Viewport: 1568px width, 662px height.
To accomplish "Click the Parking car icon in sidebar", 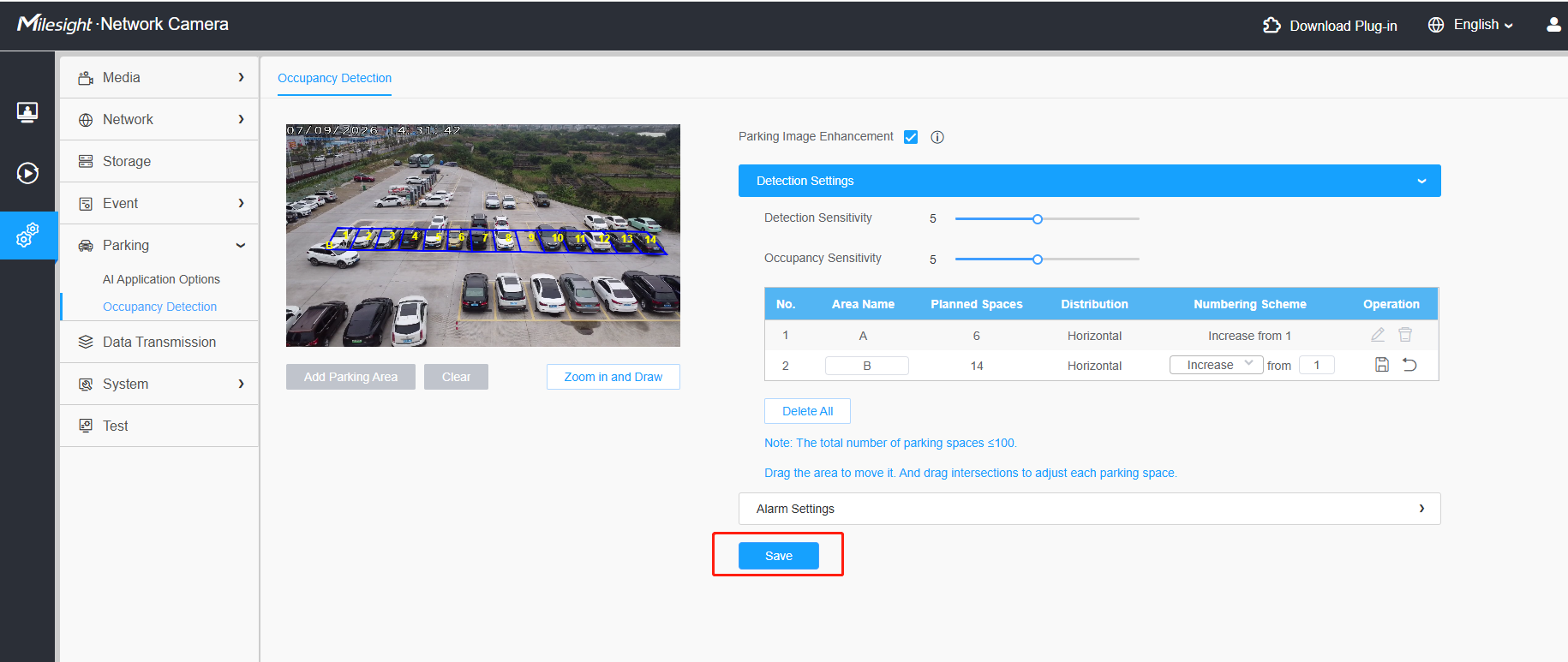I will pyautogui.click(x=86, y=246).
